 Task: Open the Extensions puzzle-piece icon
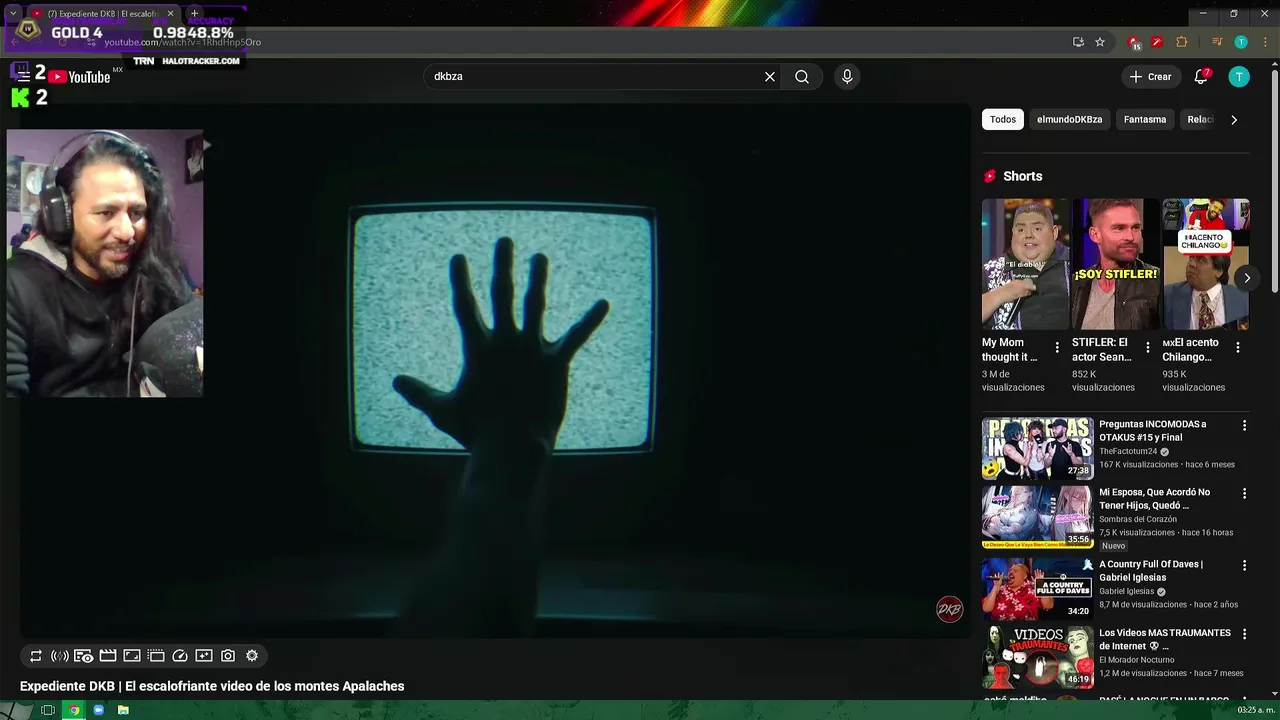1182,42
